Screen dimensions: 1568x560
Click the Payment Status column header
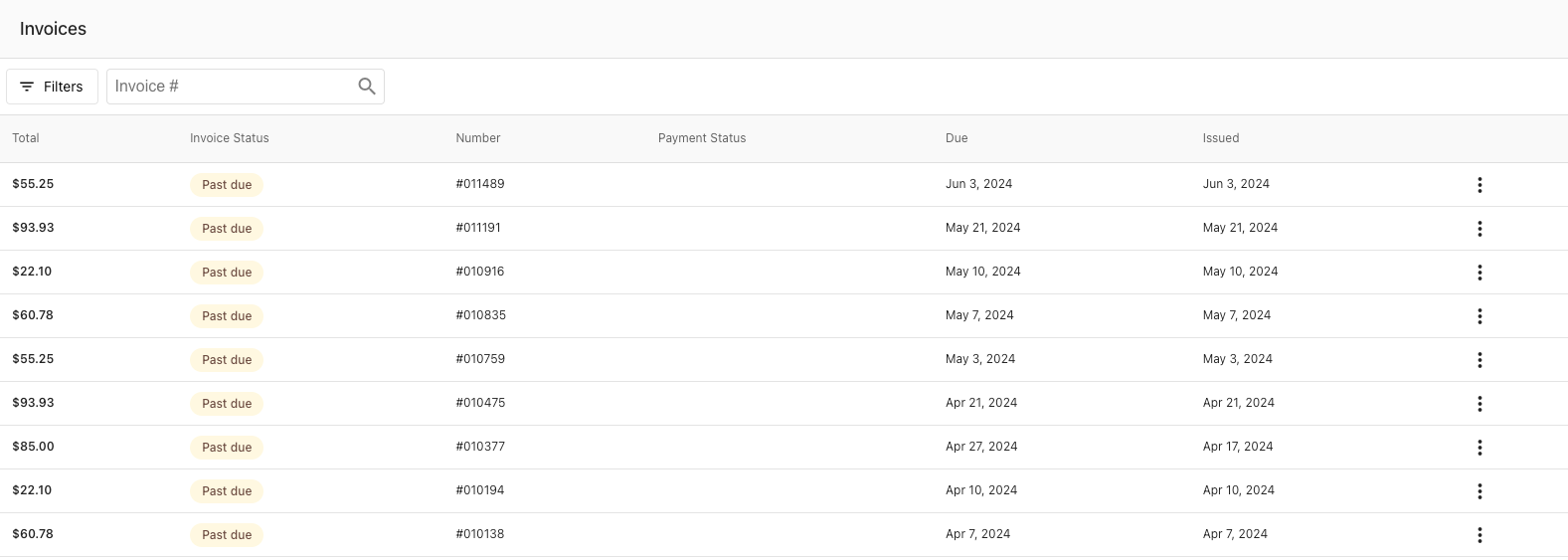701,138
